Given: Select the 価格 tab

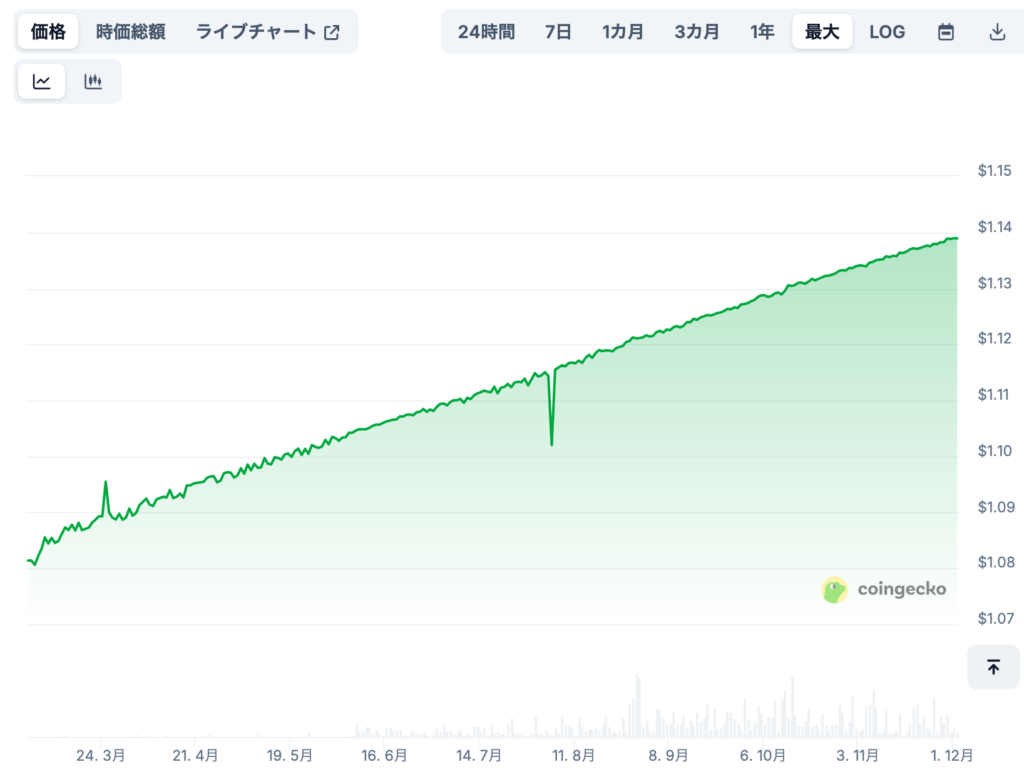Looking at the screenshot, I should 45,31.
